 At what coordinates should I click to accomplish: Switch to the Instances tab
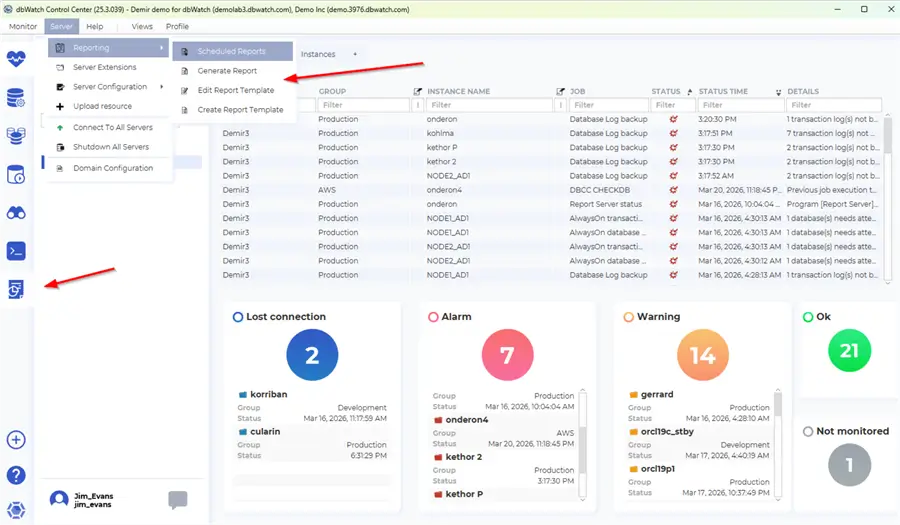(318, 54)
